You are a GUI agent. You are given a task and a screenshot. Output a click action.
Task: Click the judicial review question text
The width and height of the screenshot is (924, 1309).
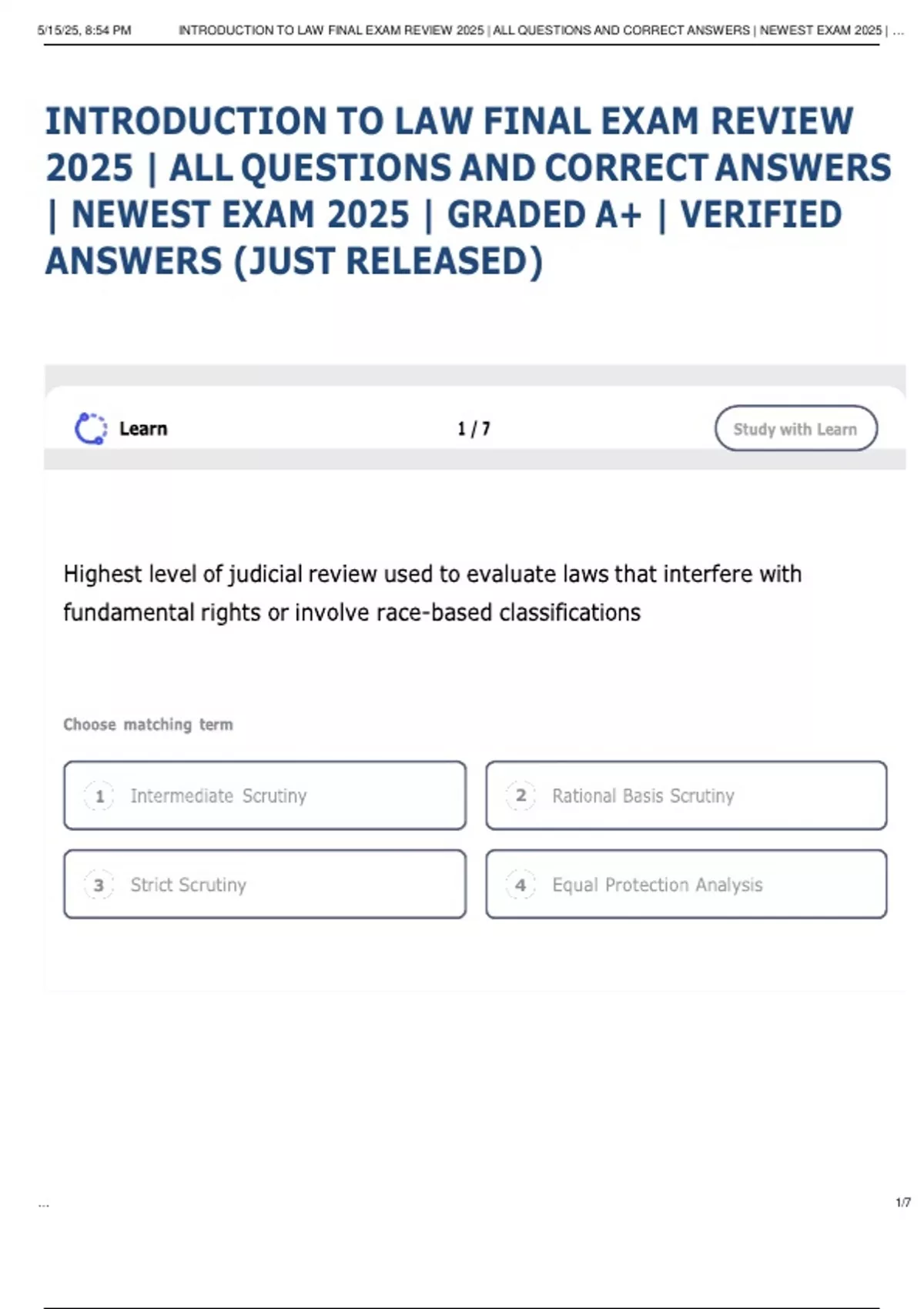point(432,593)
